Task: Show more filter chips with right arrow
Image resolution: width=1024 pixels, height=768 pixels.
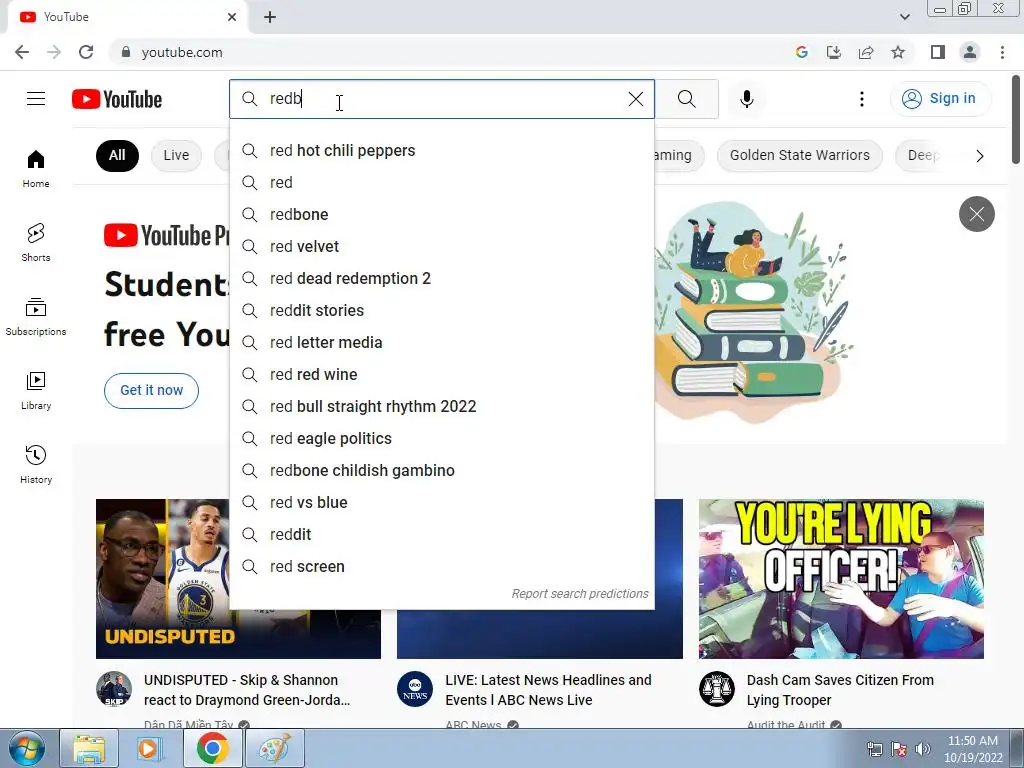Action: coord(979,155)
